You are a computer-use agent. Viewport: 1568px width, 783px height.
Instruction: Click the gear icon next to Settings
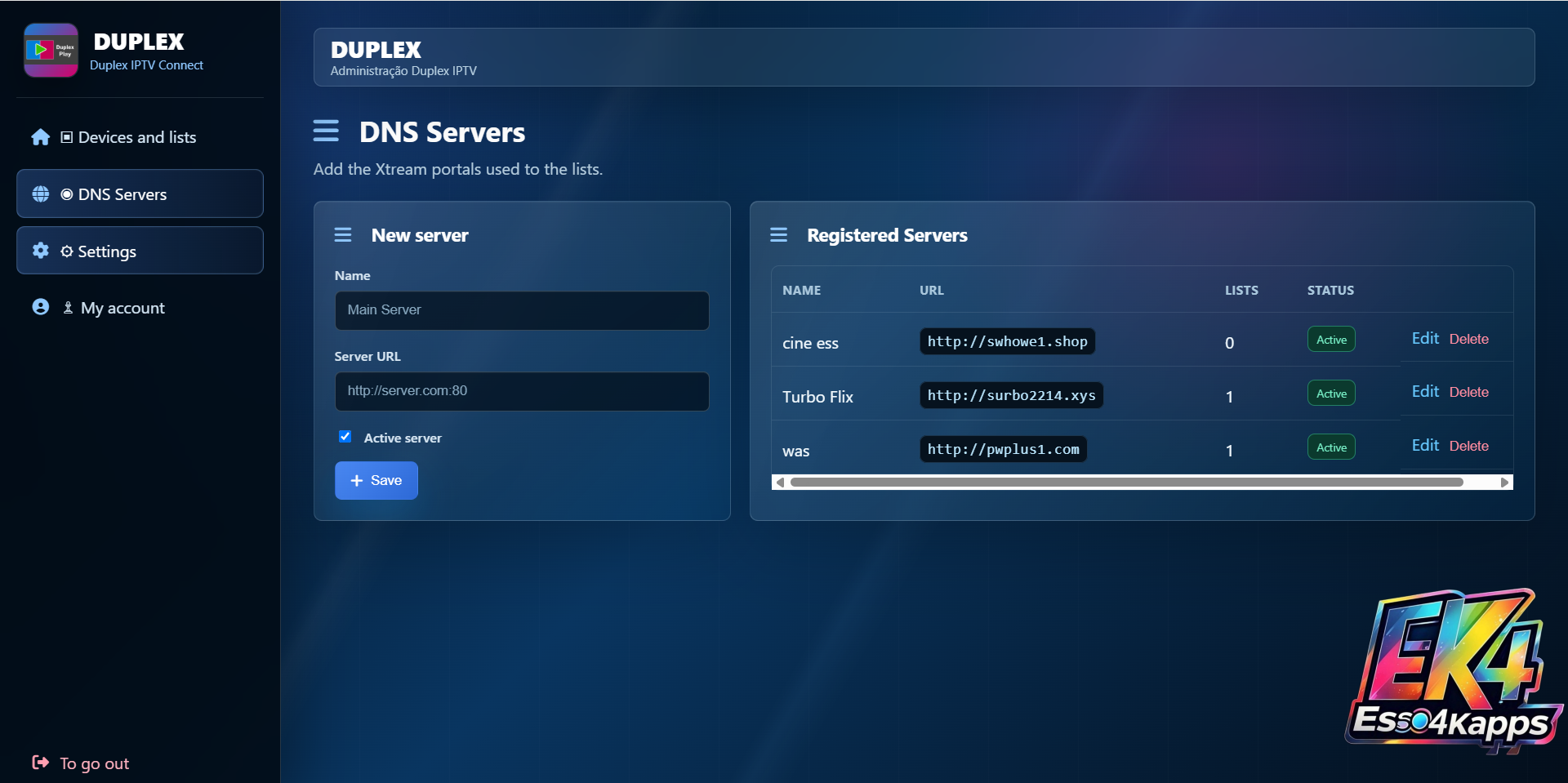click(41, 251)
